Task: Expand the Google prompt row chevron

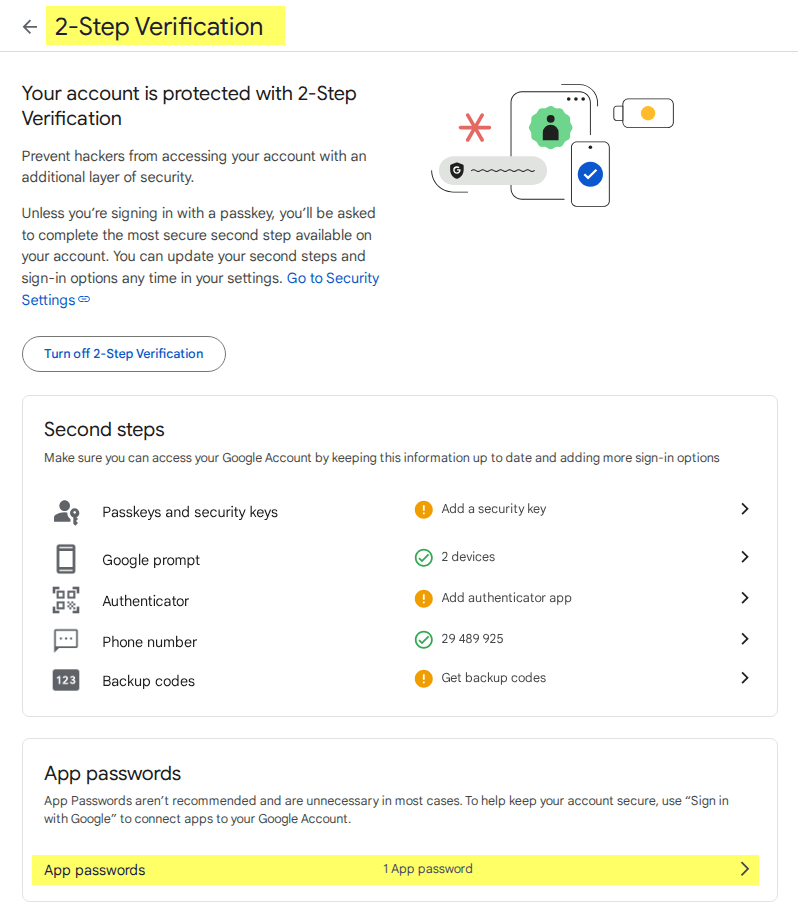Action: (744, 557)
